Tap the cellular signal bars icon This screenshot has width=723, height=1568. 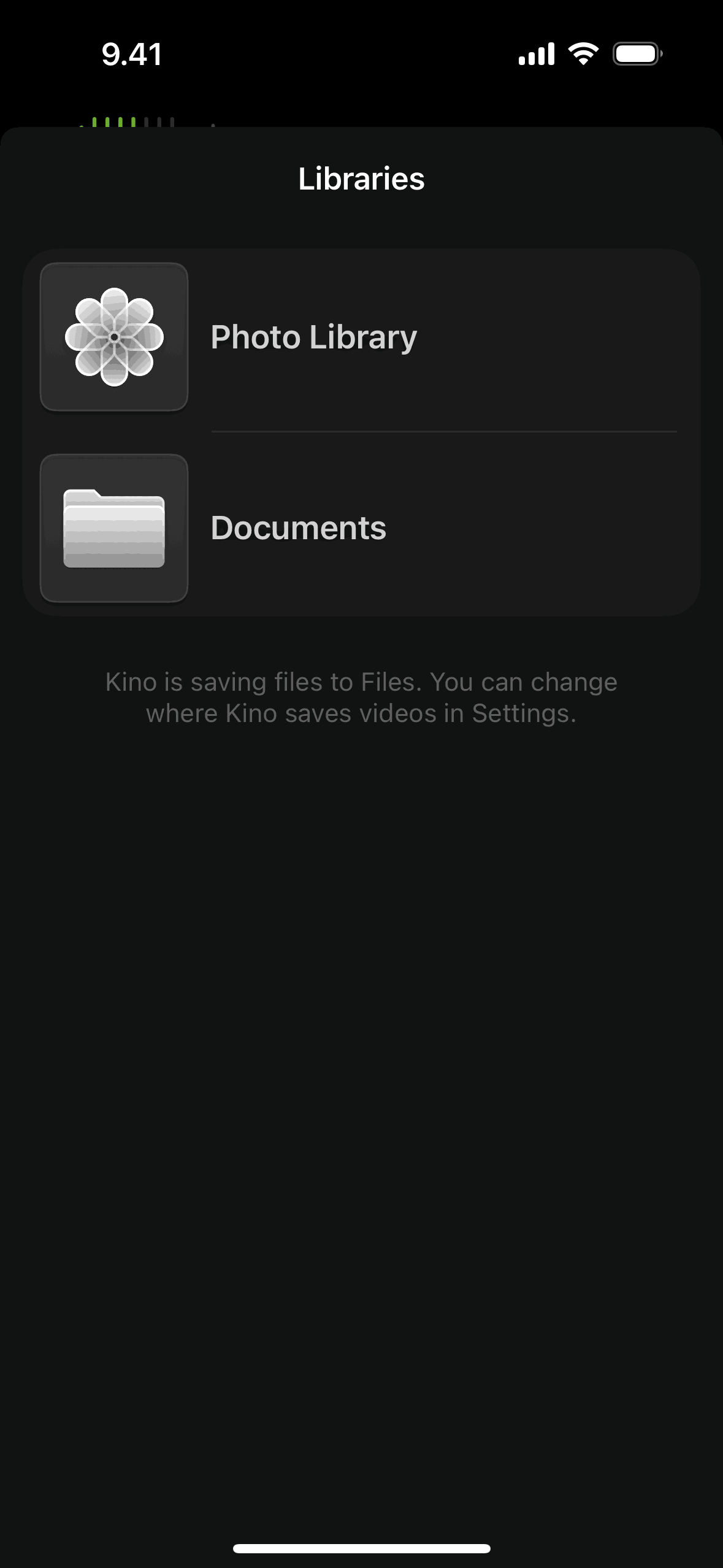pos(537,54)
